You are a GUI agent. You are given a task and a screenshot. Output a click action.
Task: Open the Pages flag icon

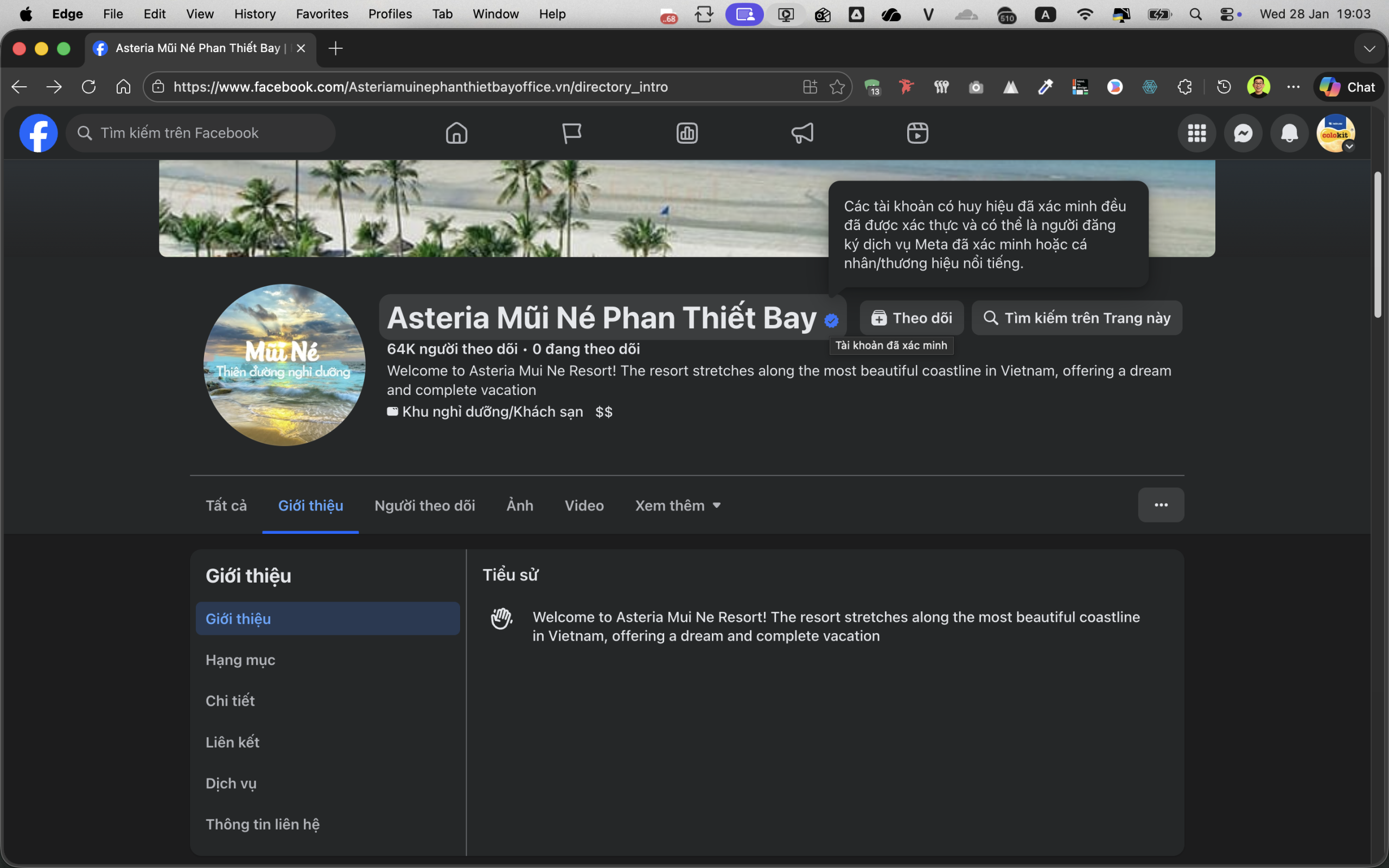572,133
